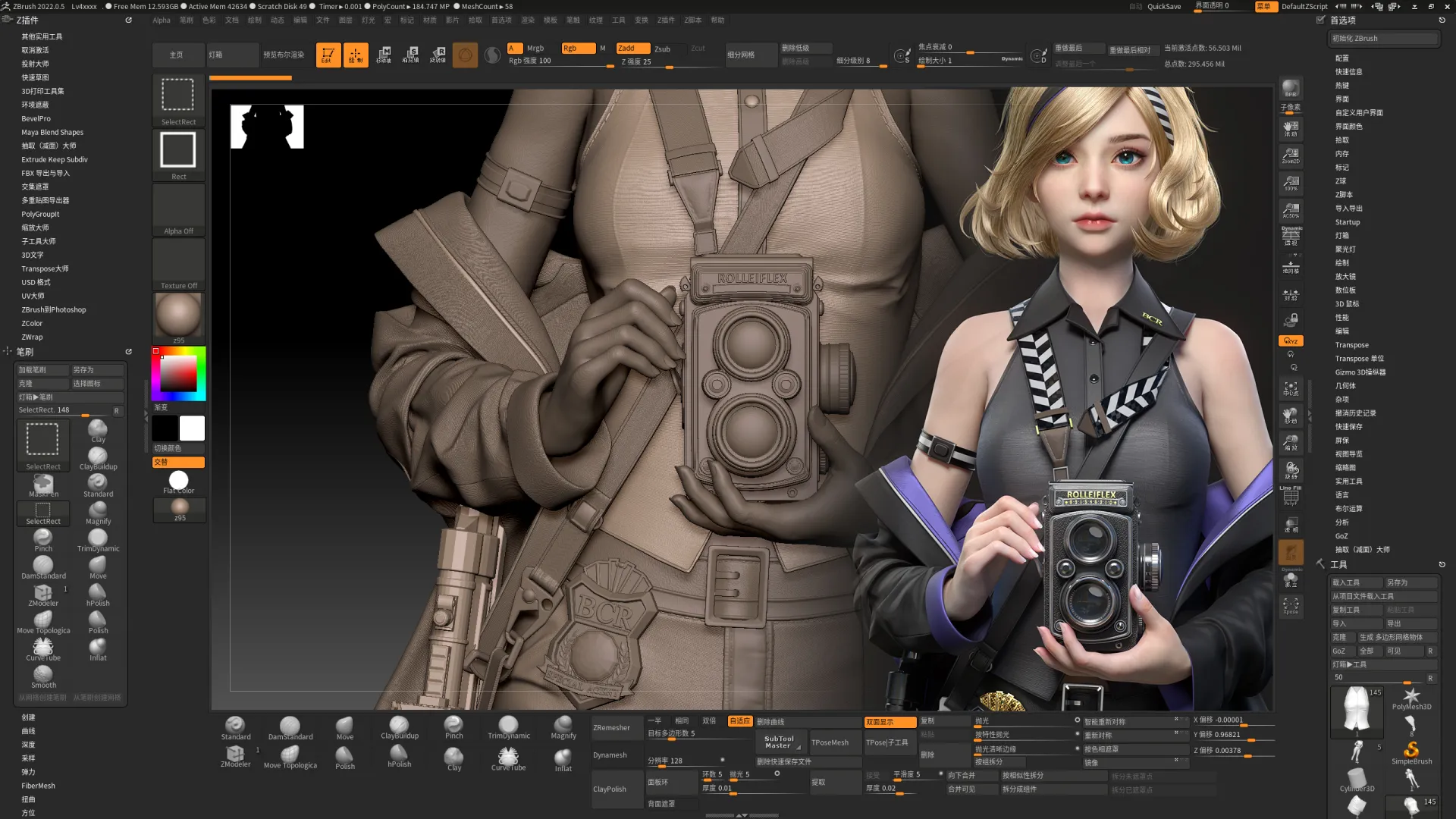Click the white secondary color swatch
The image size is (1456, 819).
tap(192, 428)
